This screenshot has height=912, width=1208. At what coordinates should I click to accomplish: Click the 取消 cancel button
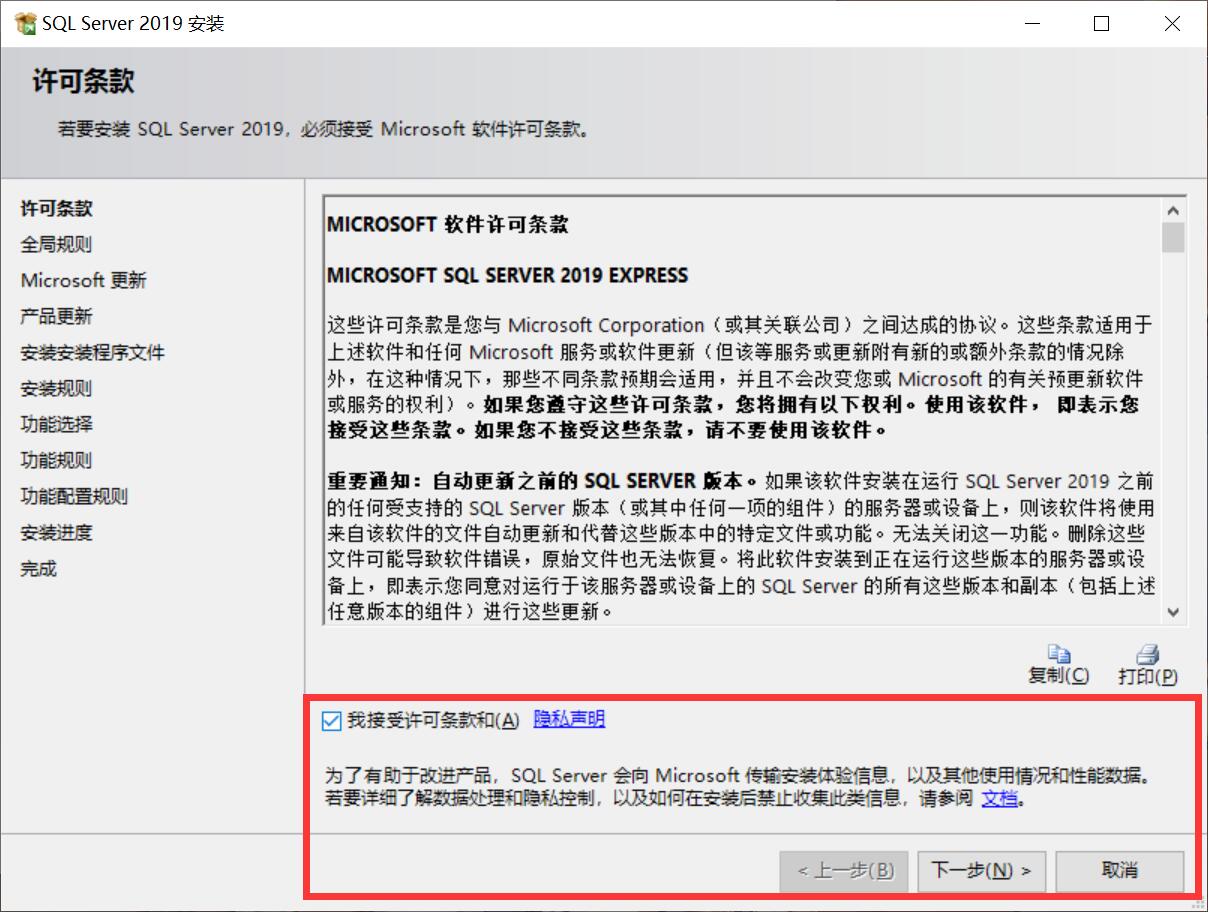[1120, 870]
